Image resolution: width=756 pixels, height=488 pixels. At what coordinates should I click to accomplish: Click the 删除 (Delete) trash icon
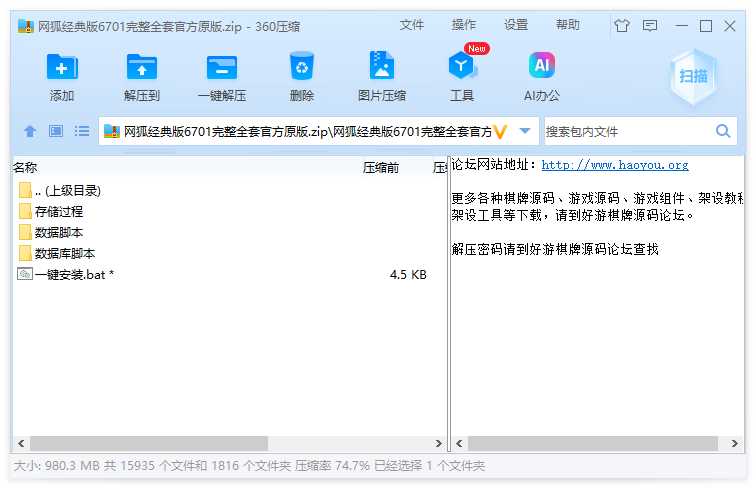click(302, 66)
